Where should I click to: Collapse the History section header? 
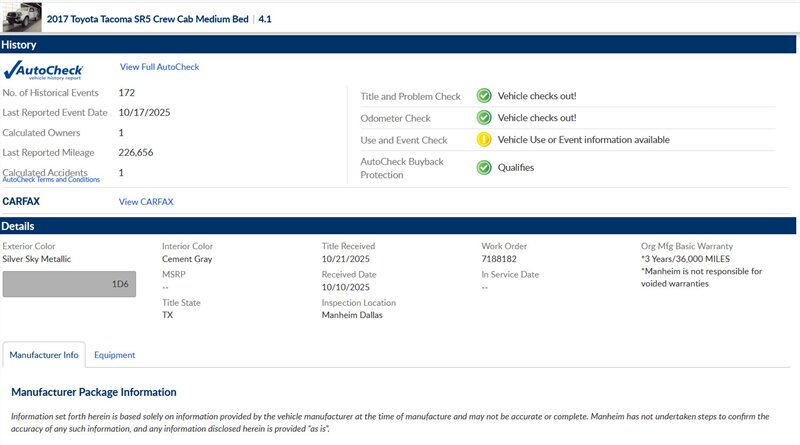[x=400, y=45]
